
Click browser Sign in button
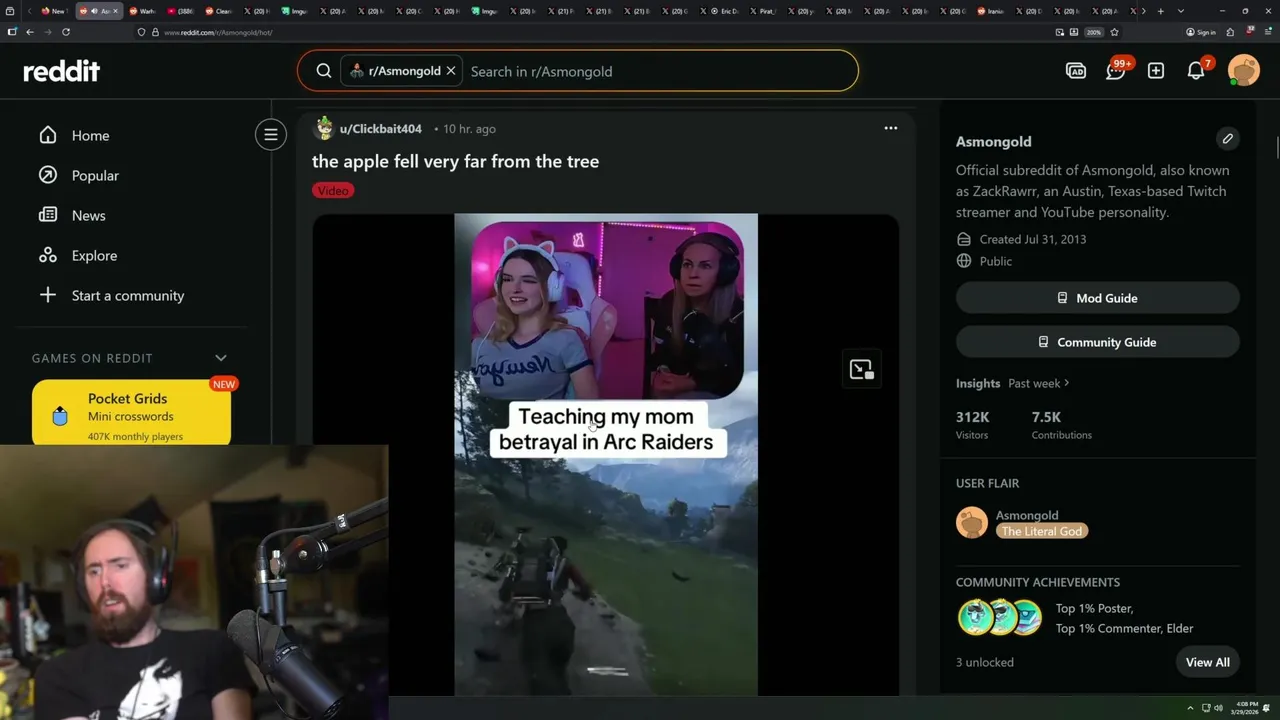coord(1201,32)
